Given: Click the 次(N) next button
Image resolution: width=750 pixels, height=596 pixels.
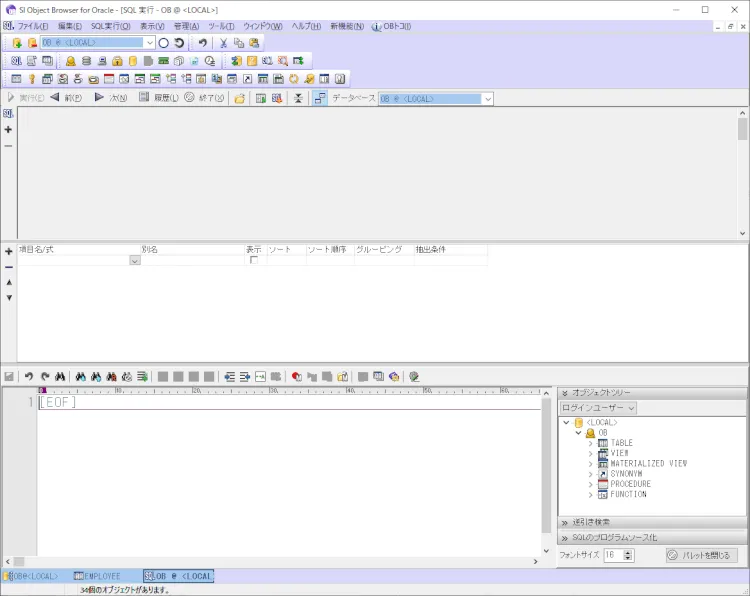Looking at the screenshot, I should point(111,98).
